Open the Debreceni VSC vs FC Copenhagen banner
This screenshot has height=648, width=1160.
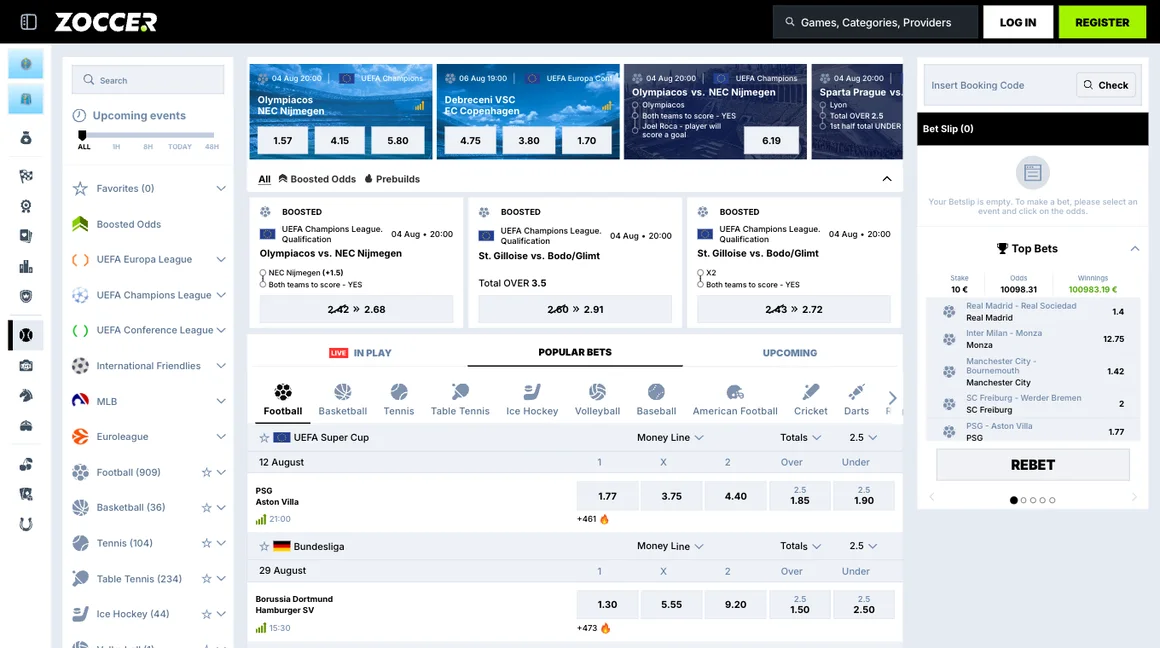(528, 111)
